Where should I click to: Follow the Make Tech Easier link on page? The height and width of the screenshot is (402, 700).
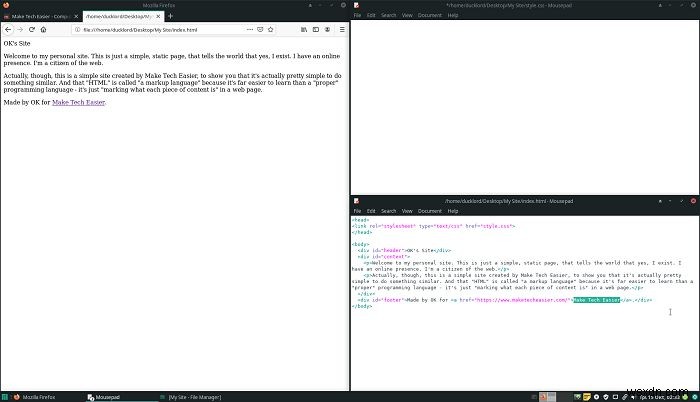79,102
